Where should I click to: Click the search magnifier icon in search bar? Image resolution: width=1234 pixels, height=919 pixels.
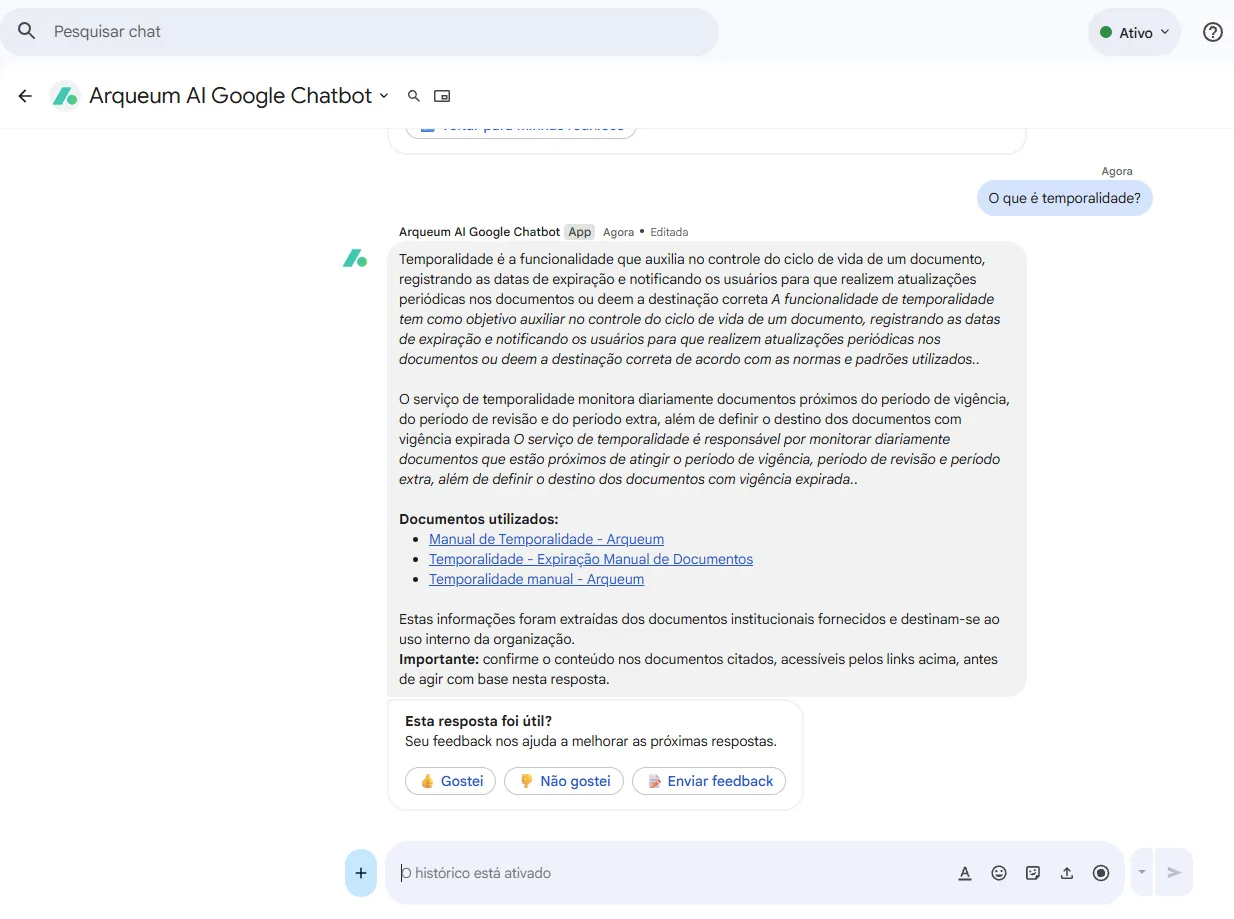tap(27, 31)
